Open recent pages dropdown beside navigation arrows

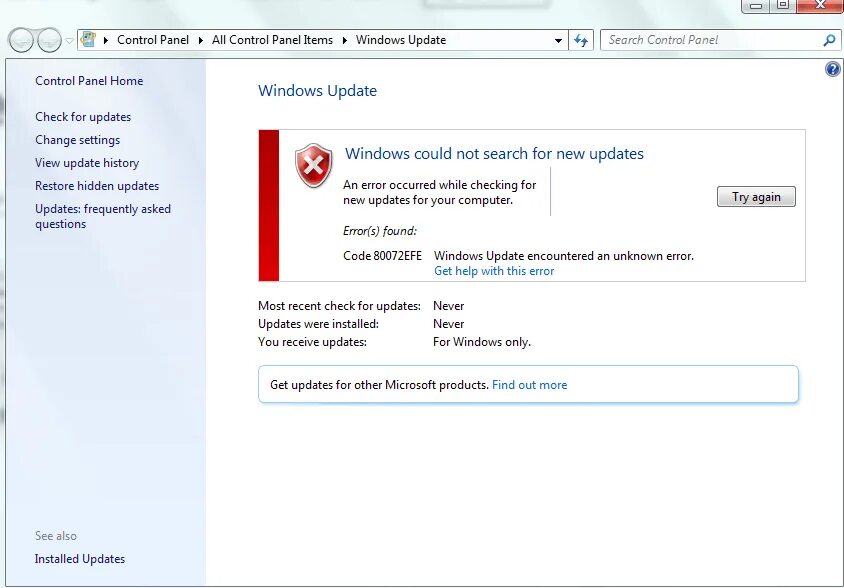click(69, 40)
